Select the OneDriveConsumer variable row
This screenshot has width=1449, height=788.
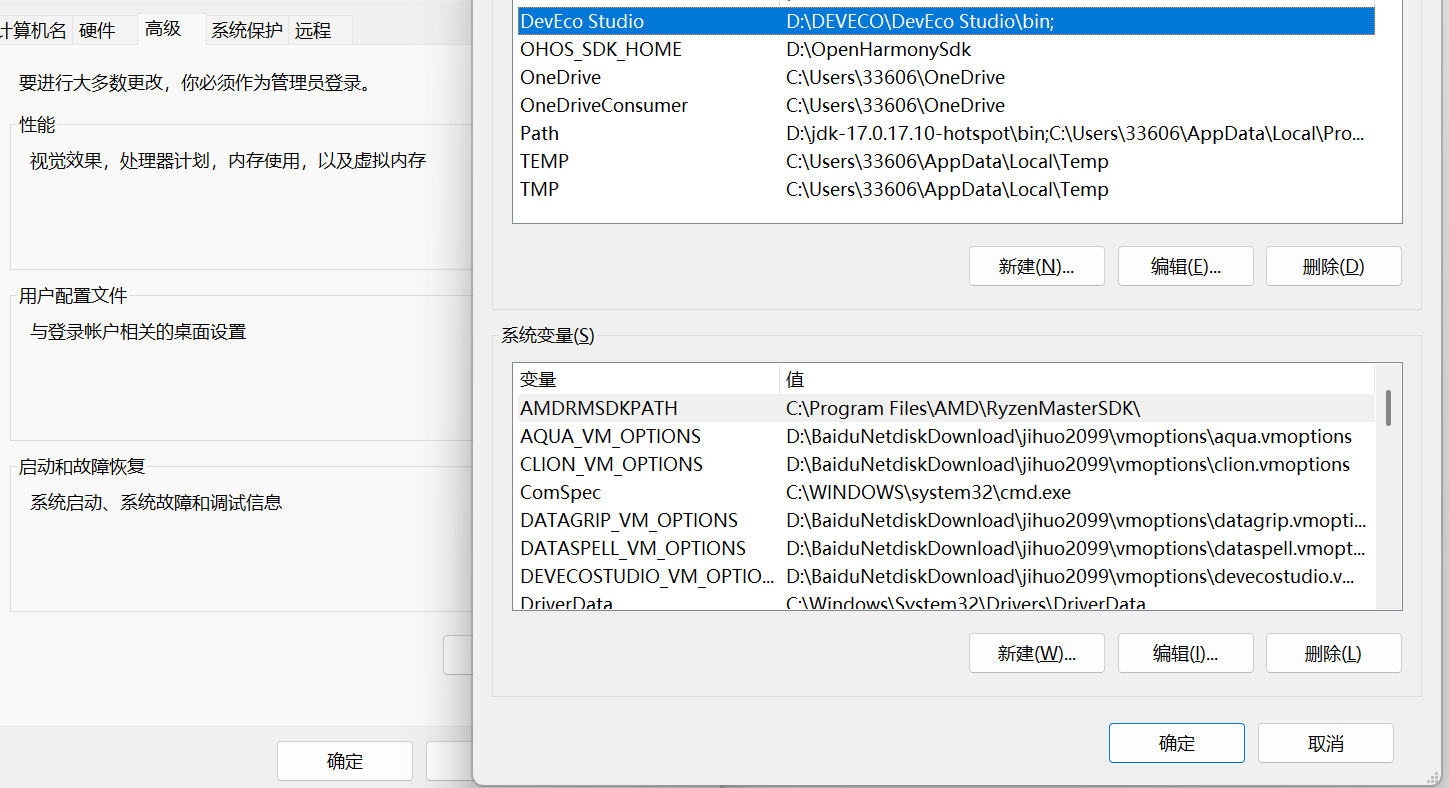944,105
